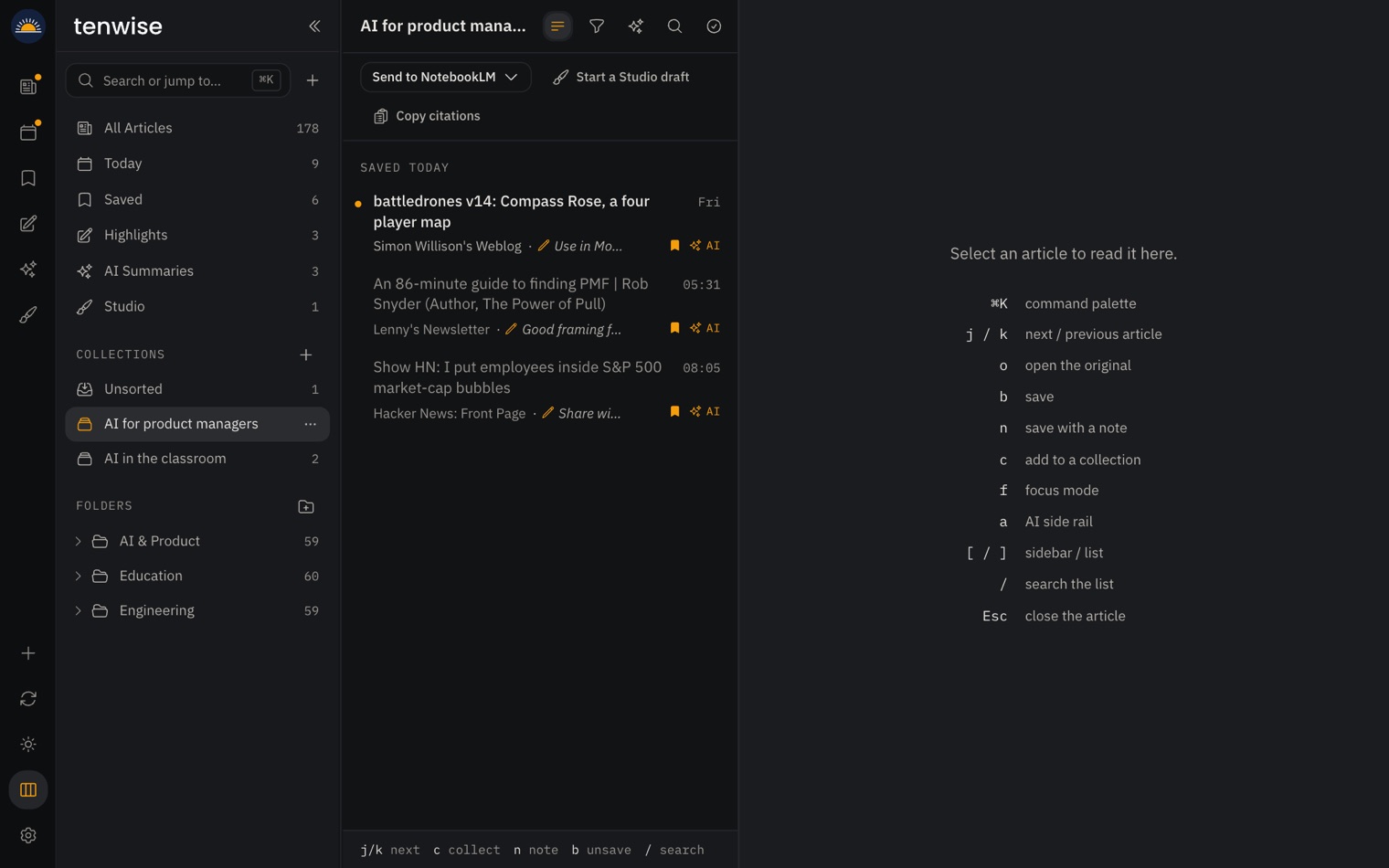
Task: Add a new collection with plus icon
Action: (x=306, y=355)
